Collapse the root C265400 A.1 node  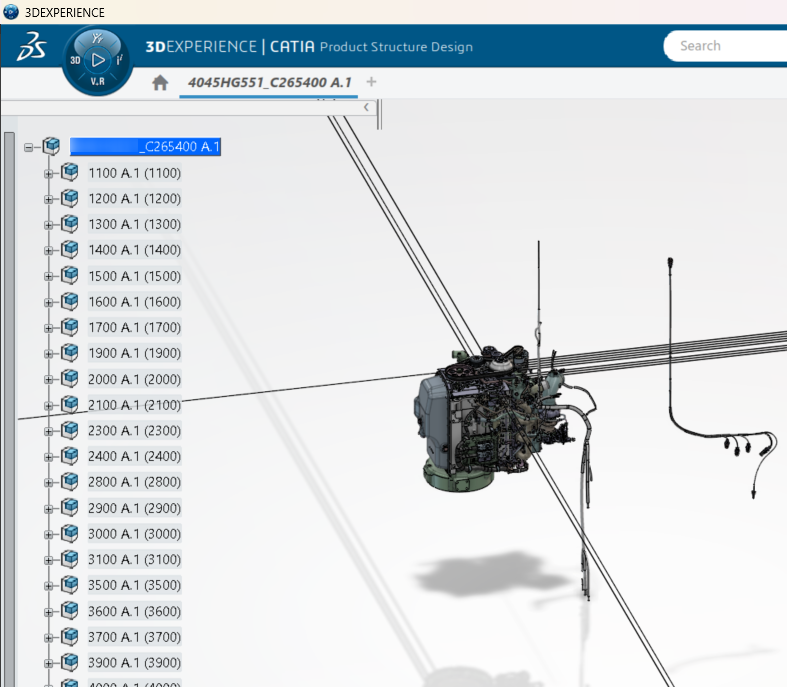coord(29,148)
